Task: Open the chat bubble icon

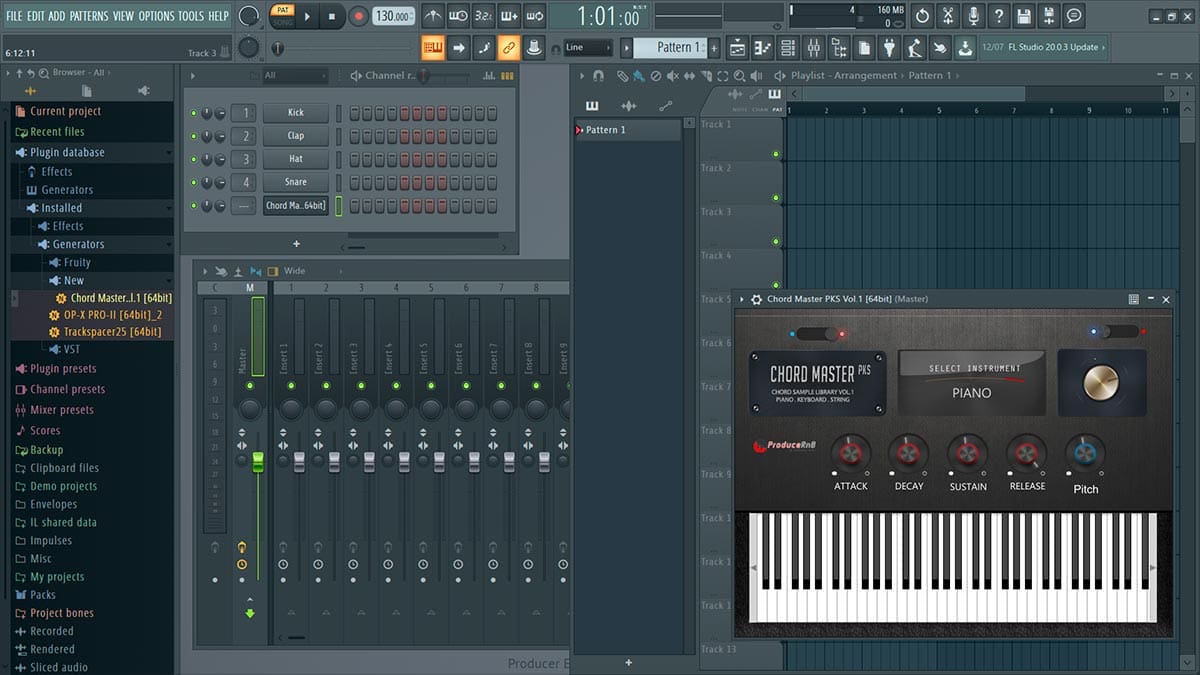Action: pos(1074,16)
